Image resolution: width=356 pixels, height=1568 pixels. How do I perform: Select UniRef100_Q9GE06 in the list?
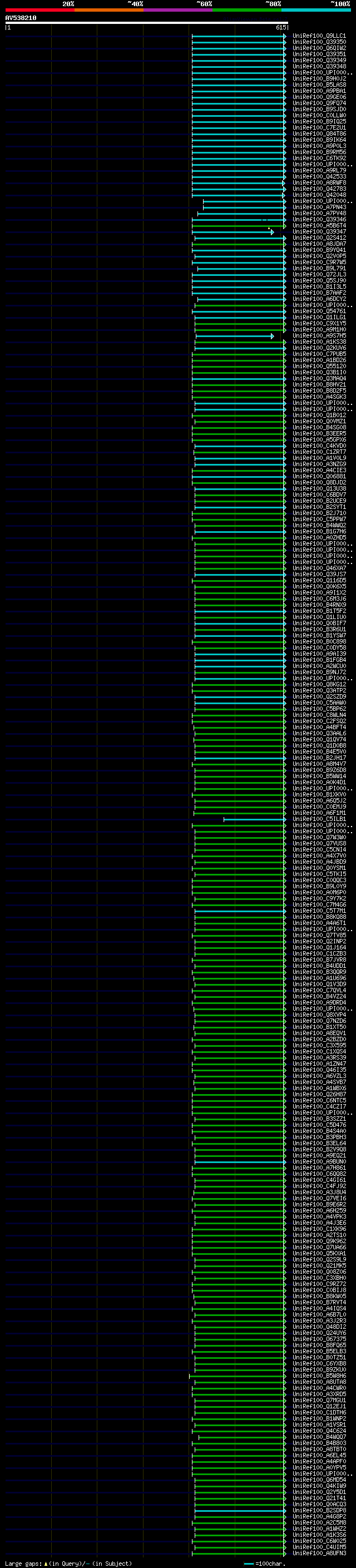tap(319, 97)
